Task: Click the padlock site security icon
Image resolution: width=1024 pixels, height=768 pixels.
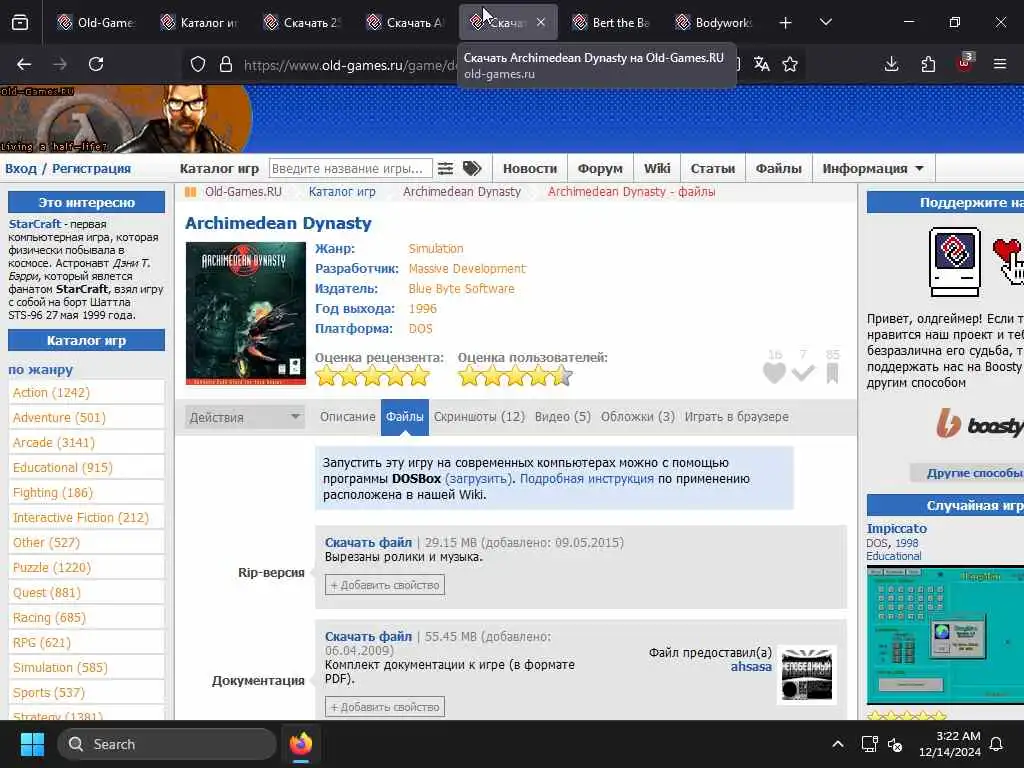Action: [226, 64]
